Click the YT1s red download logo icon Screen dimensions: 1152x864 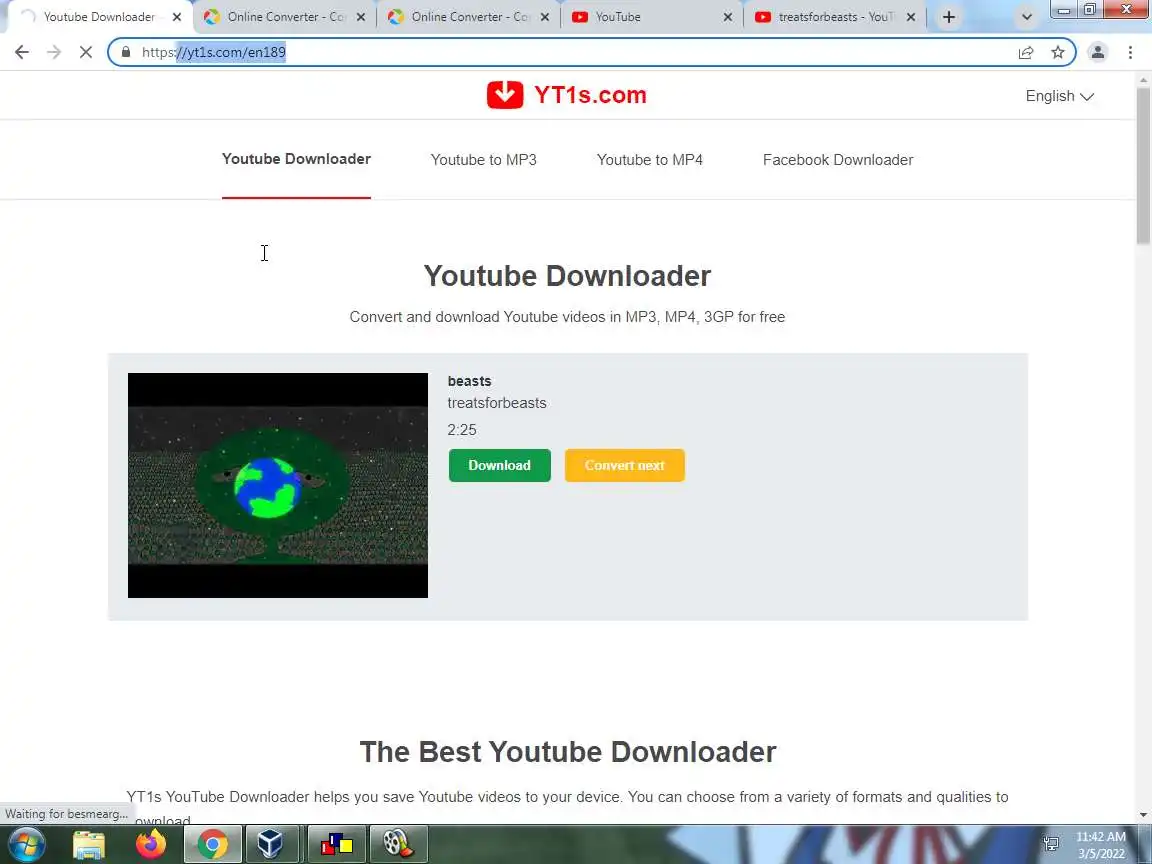[x=505, y=95]
